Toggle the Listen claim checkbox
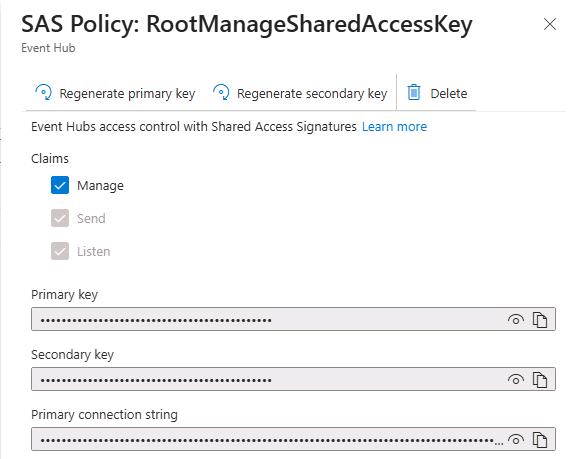Screen dimensions: 578x459 point(60,251)
